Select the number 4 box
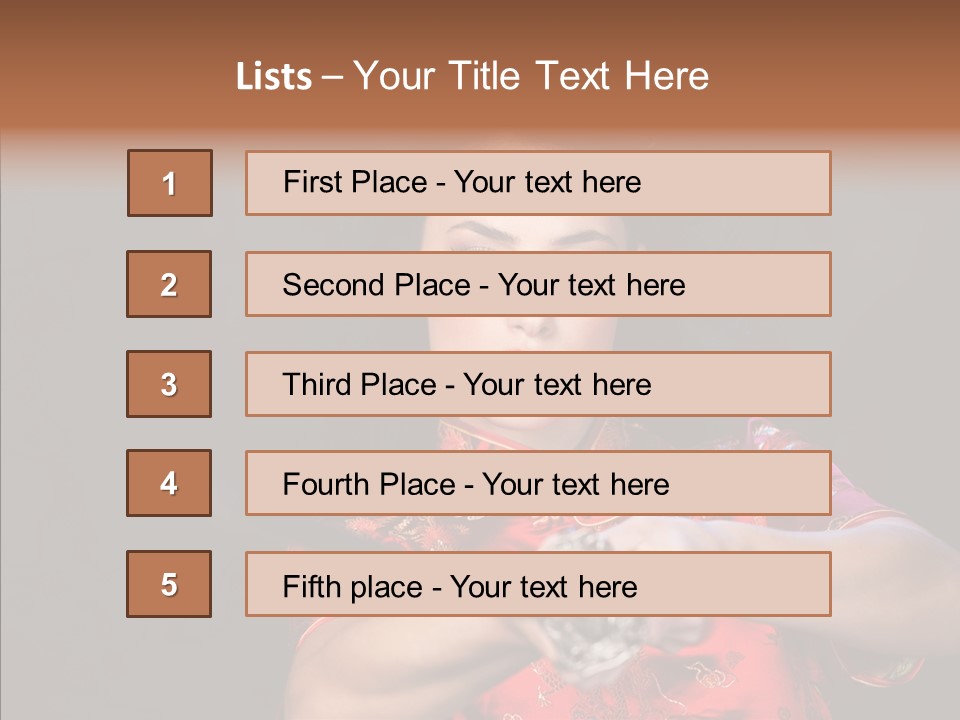 [169, 483]
